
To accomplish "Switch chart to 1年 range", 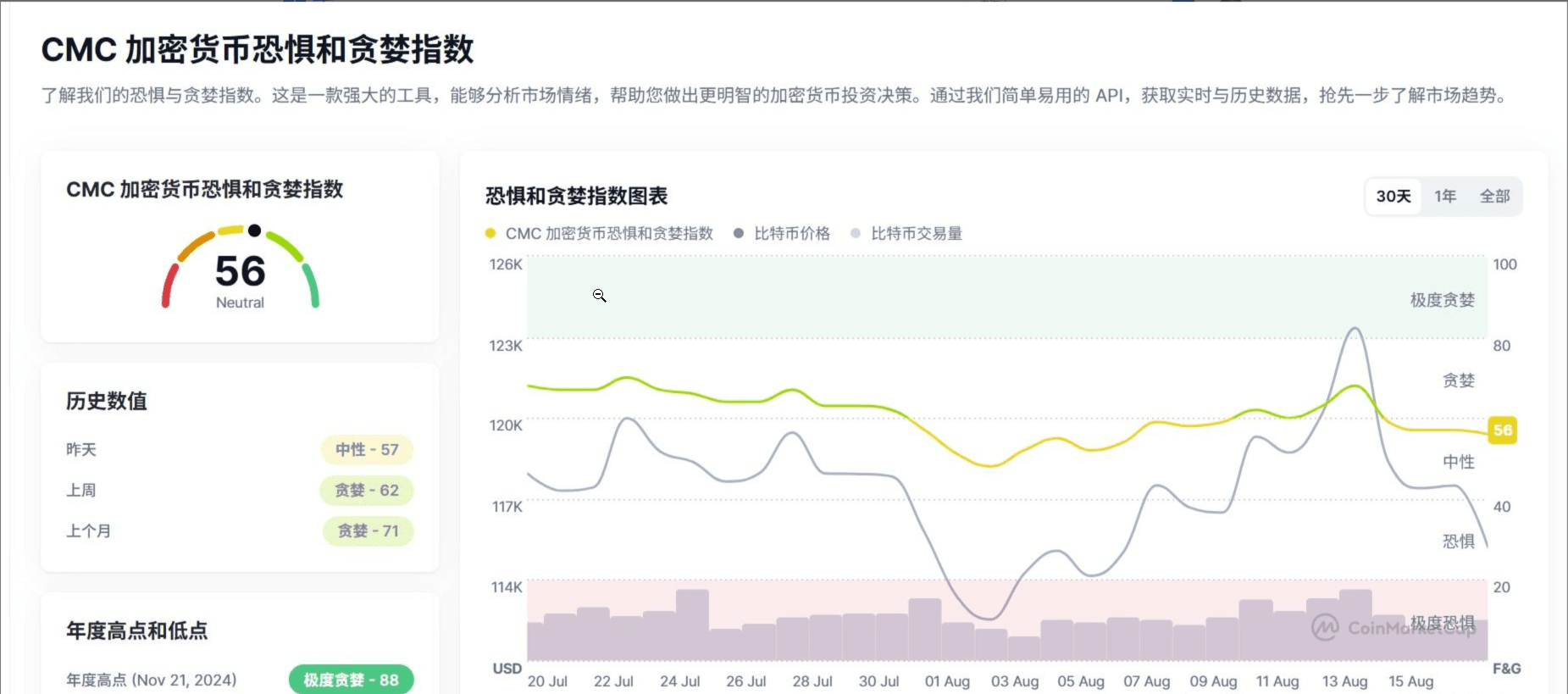I will click(1445, 197).
